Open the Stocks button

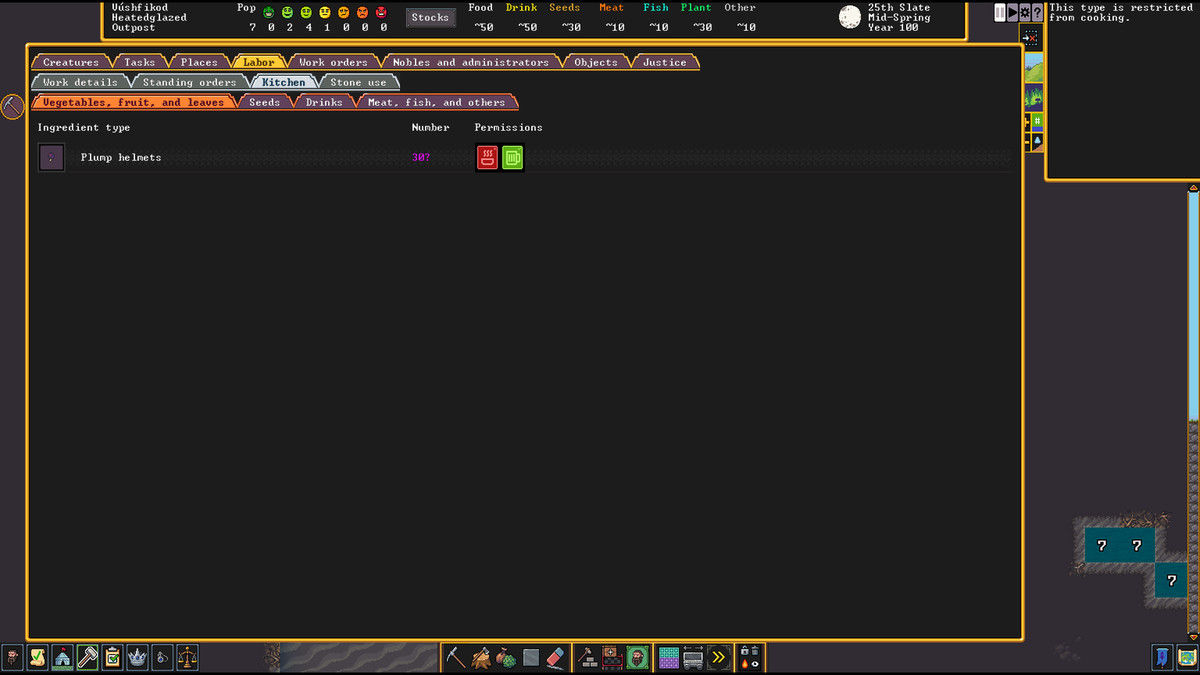click(430, 17)
